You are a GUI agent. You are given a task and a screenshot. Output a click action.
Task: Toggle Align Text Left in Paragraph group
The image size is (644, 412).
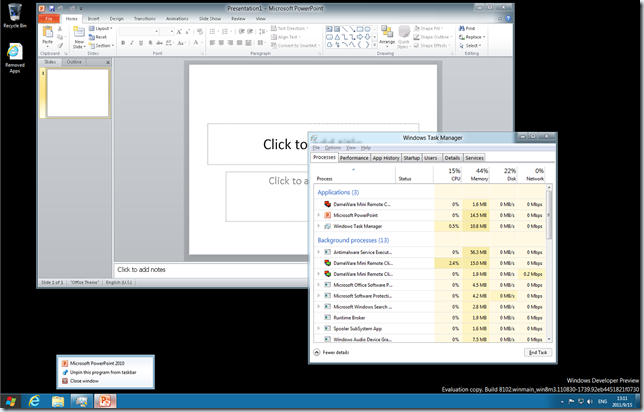(x=212, y=43)
